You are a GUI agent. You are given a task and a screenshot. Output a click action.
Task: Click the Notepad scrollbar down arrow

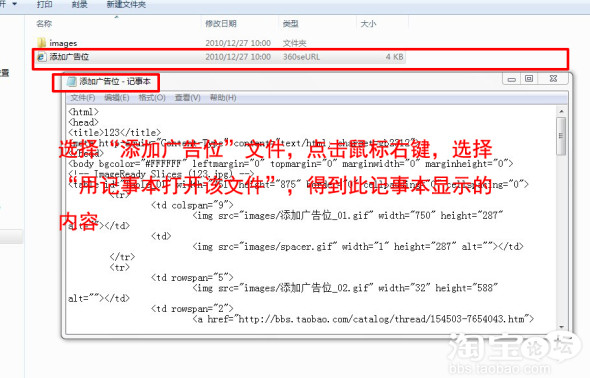coord(561,327)
